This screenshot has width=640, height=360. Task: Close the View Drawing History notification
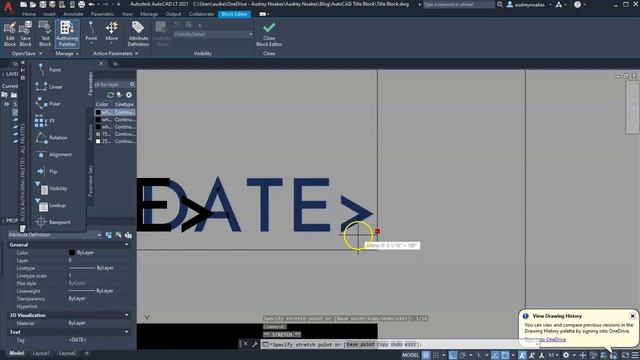coord(632,316)
